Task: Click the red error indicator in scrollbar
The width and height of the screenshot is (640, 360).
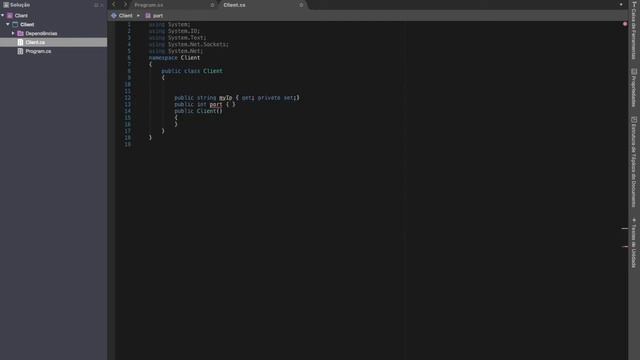Action: click(625, 24)
